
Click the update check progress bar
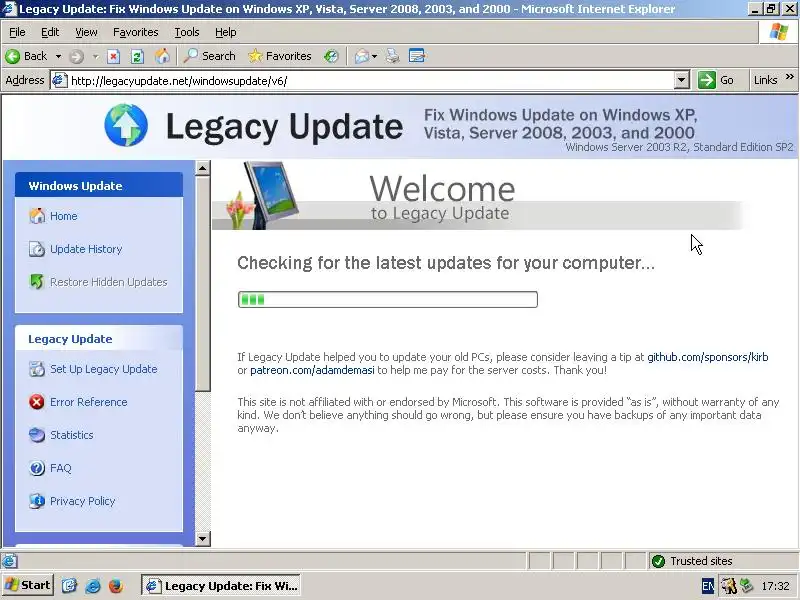(388, 299)
